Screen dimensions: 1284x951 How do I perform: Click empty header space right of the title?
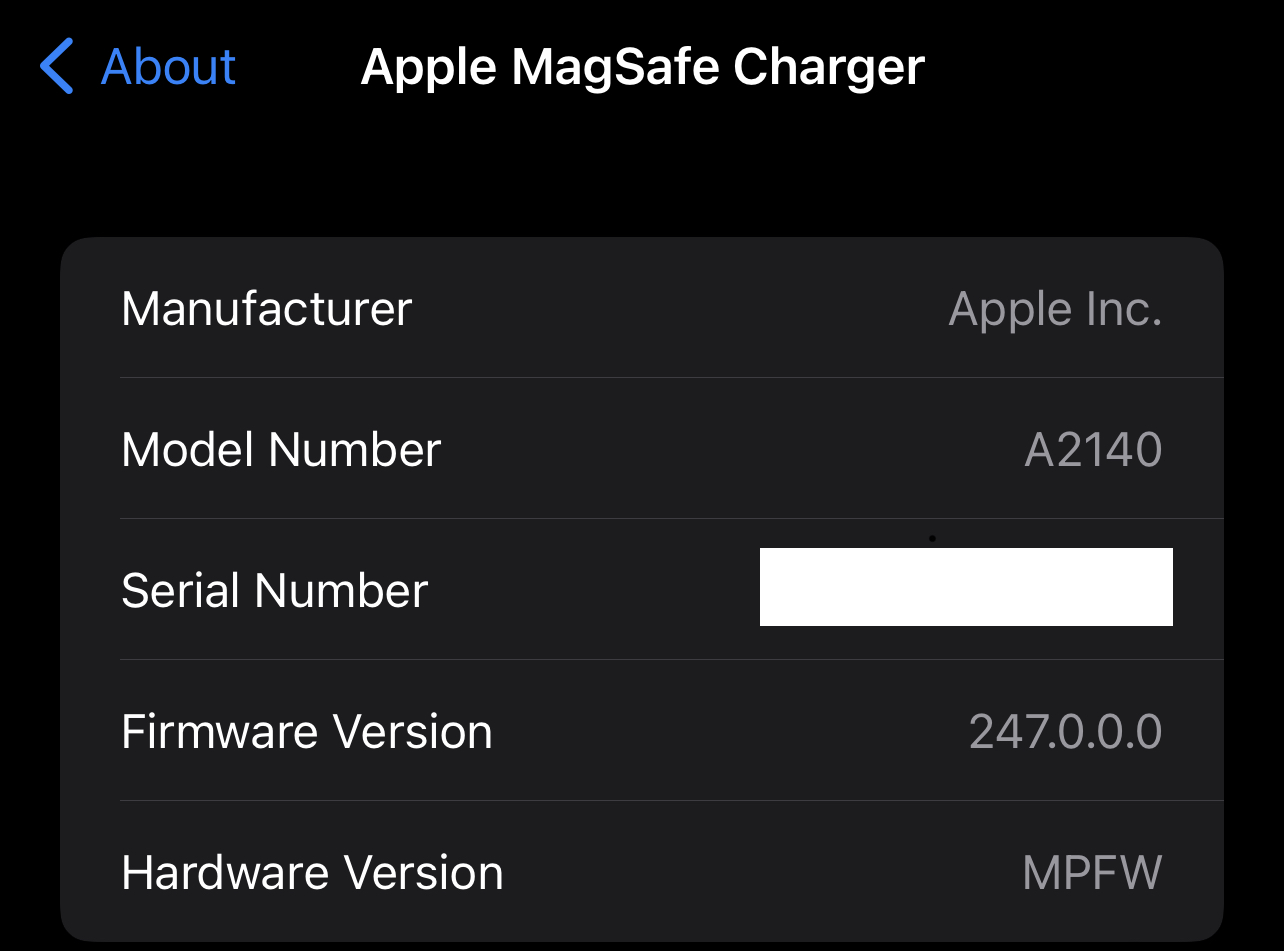tap(1100, 67)
